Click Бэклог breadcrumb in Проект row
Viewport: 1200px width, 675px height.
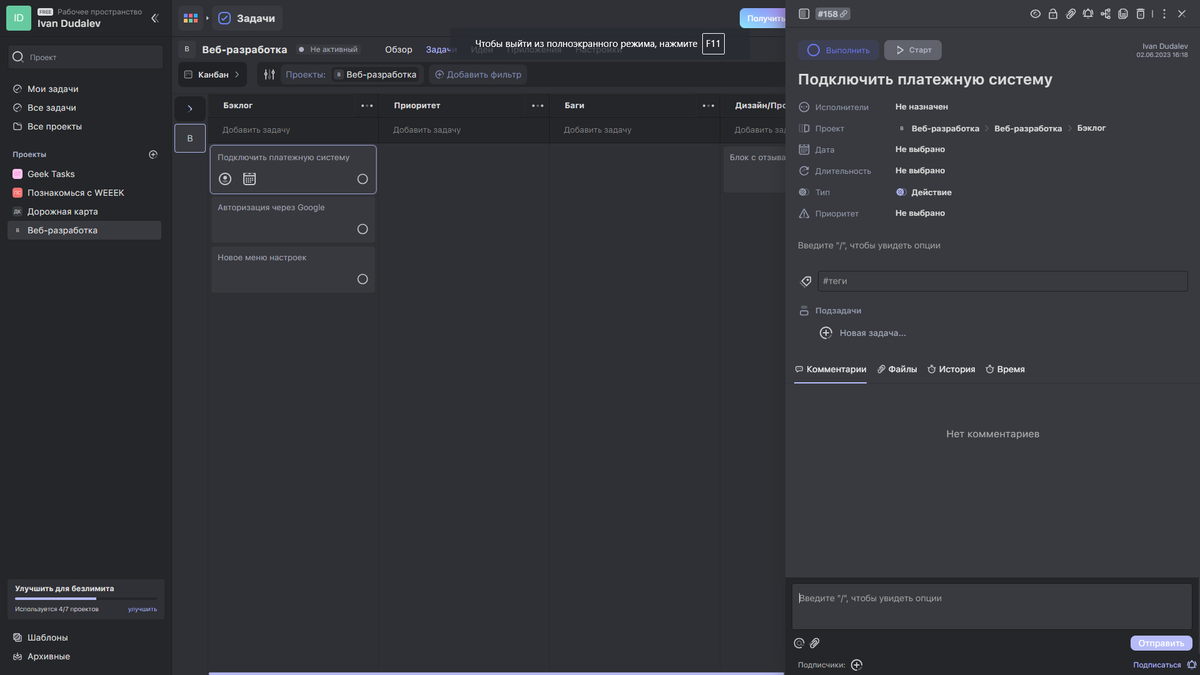click(x=1091, y=128)
